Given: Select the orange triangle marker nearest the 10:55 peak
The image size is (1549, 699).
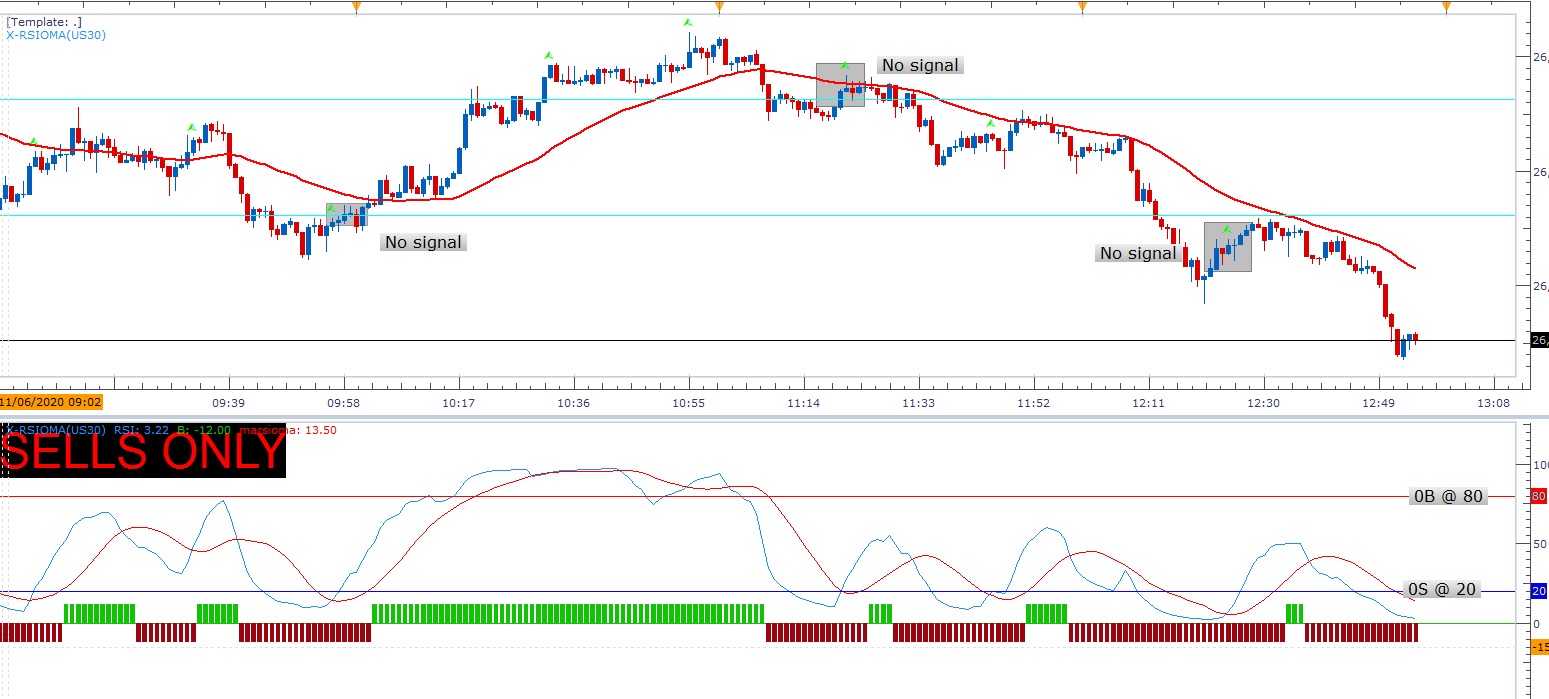Looking at the screenshot, I should pyautogui.click(x=719, y=8).
